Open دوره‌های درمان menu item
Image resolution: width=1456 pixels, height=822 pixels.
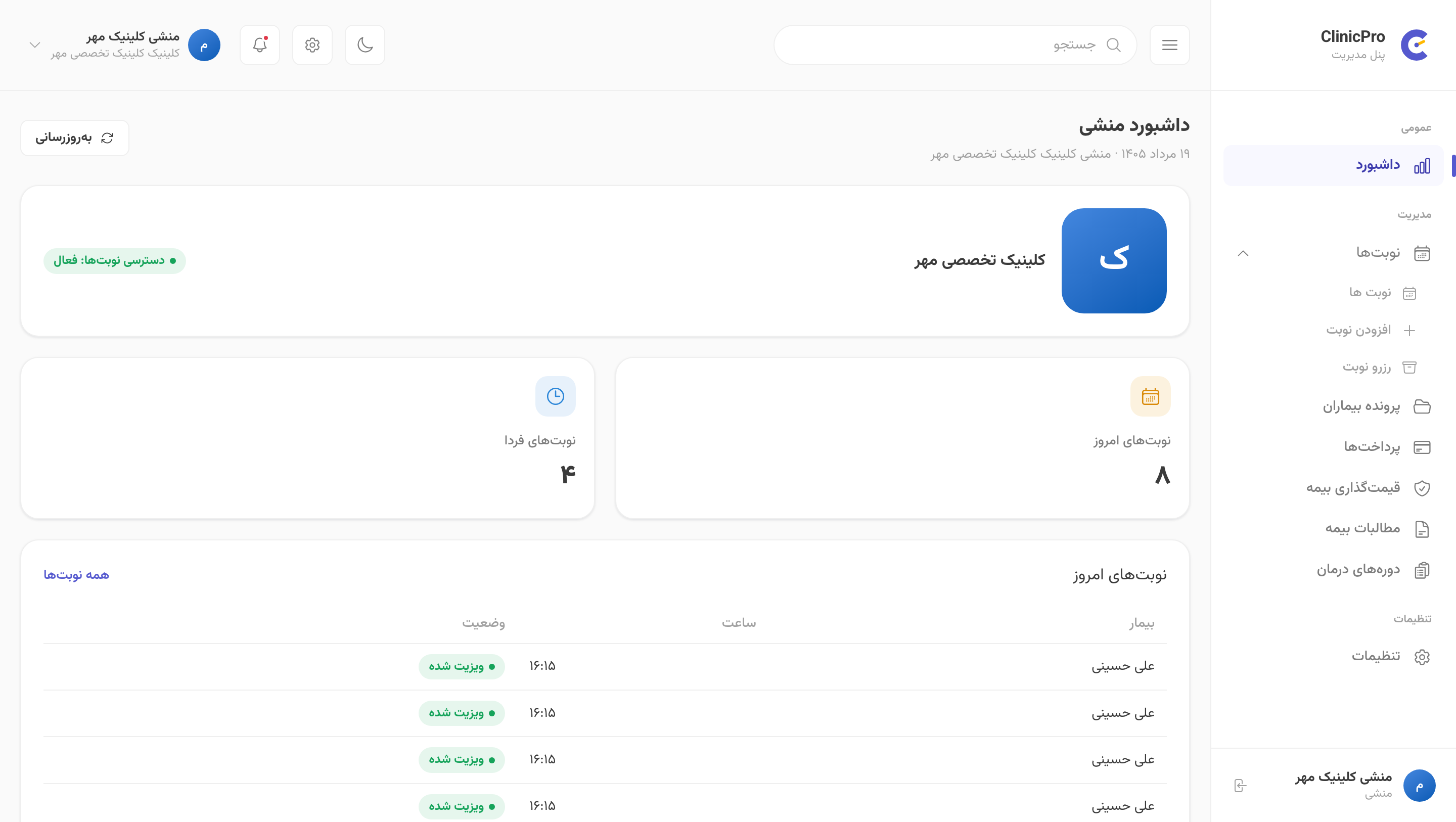pyautogui.click(x=1333, y=570)
